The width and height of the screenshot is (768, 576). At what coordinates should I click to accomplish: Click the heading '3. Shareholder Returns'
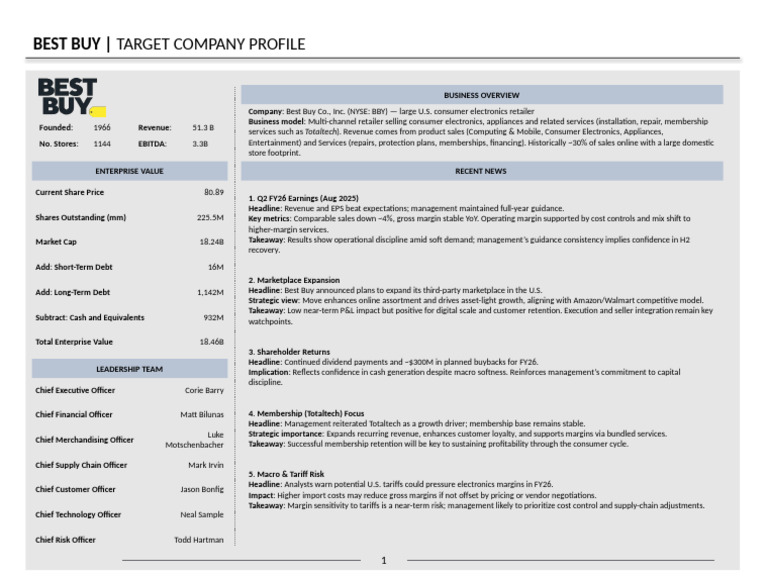289,352
